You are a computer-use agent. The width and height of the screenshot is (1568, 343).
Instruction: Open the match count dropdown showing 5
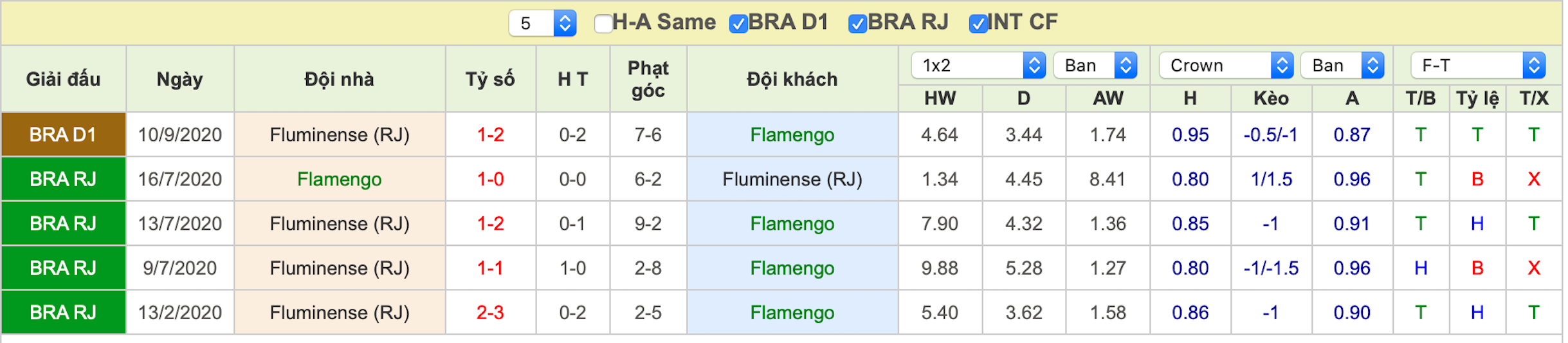[542, 23]
